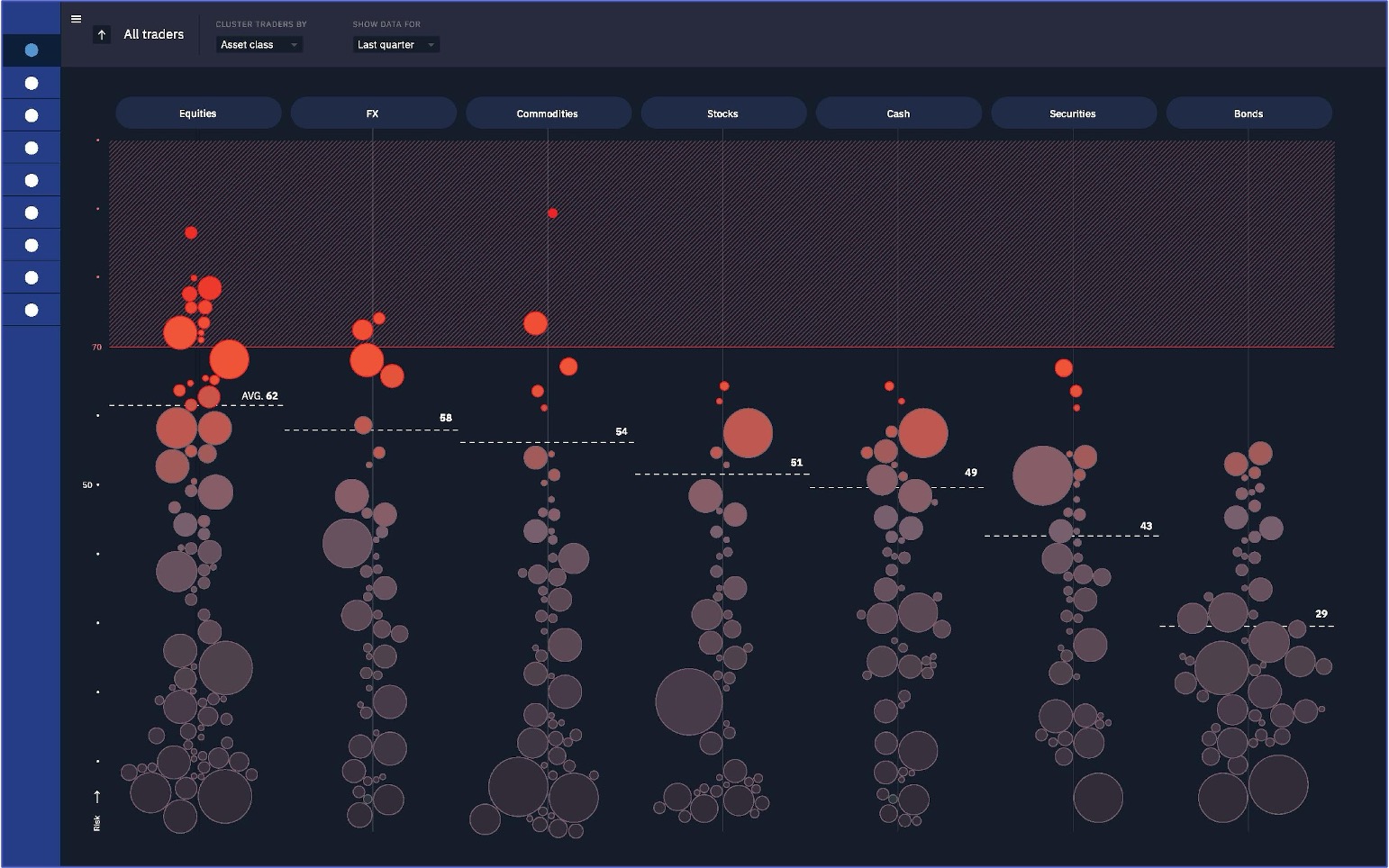Select the Equities cluster tab

[x=198, y=113]
